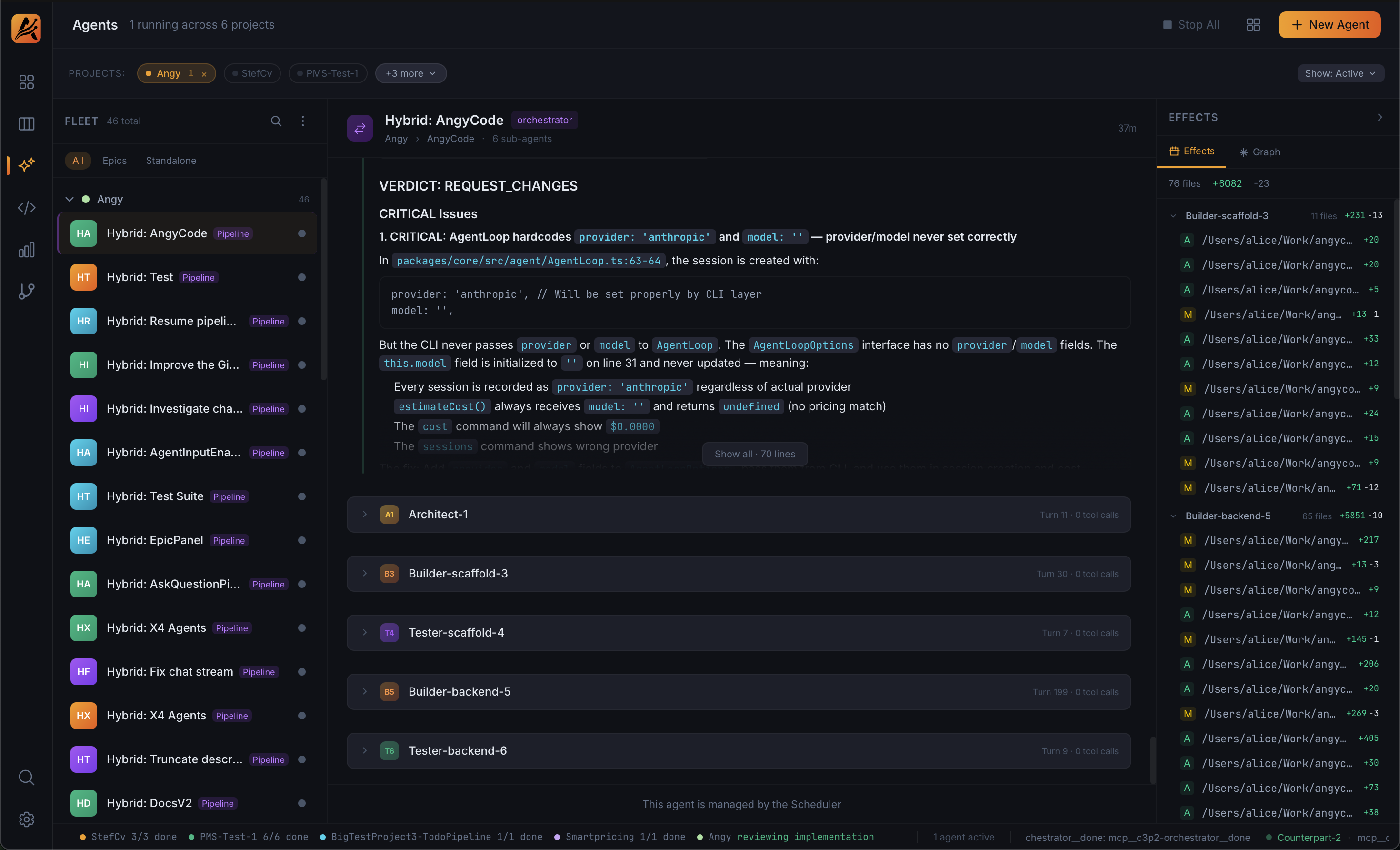
Task: Select the Epics fleet tab
Action: (114, 161)
